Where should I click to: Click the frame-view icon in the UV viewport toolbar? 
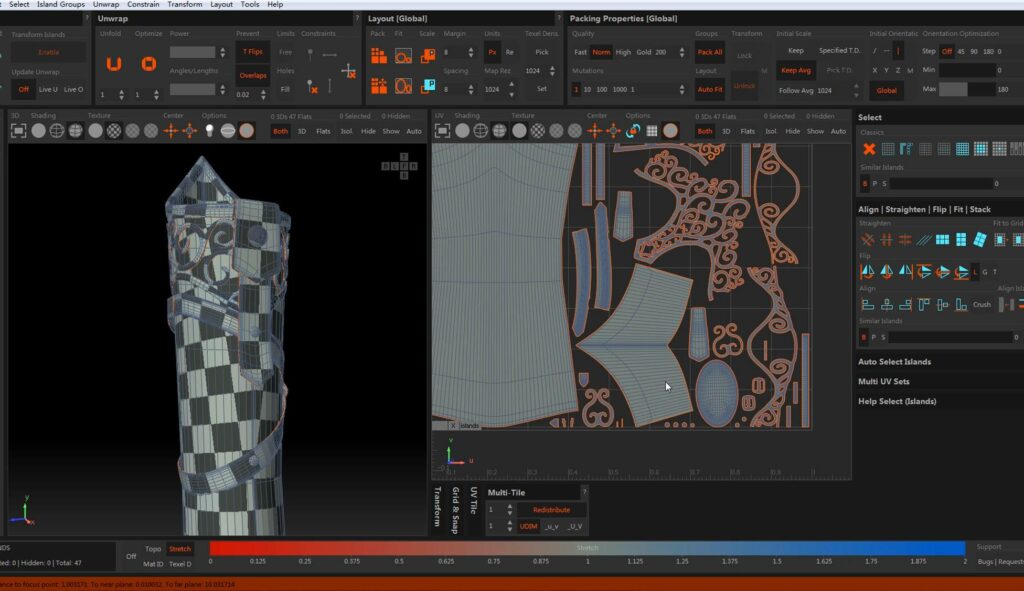[442, 131]
